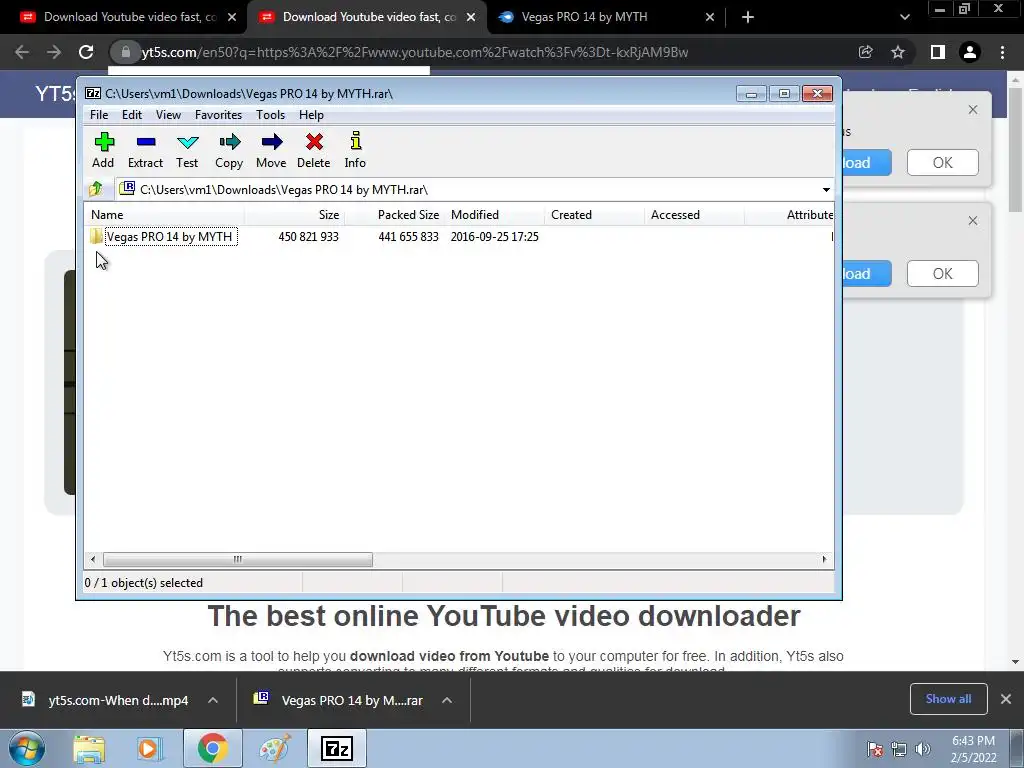Click the 7-Zip taskbar button

337,749
